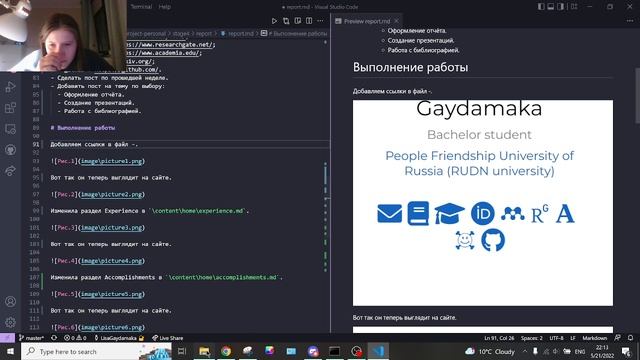Open the Live Share activity bar view
This screenshot has height=360, width=640.
(10, 171)
